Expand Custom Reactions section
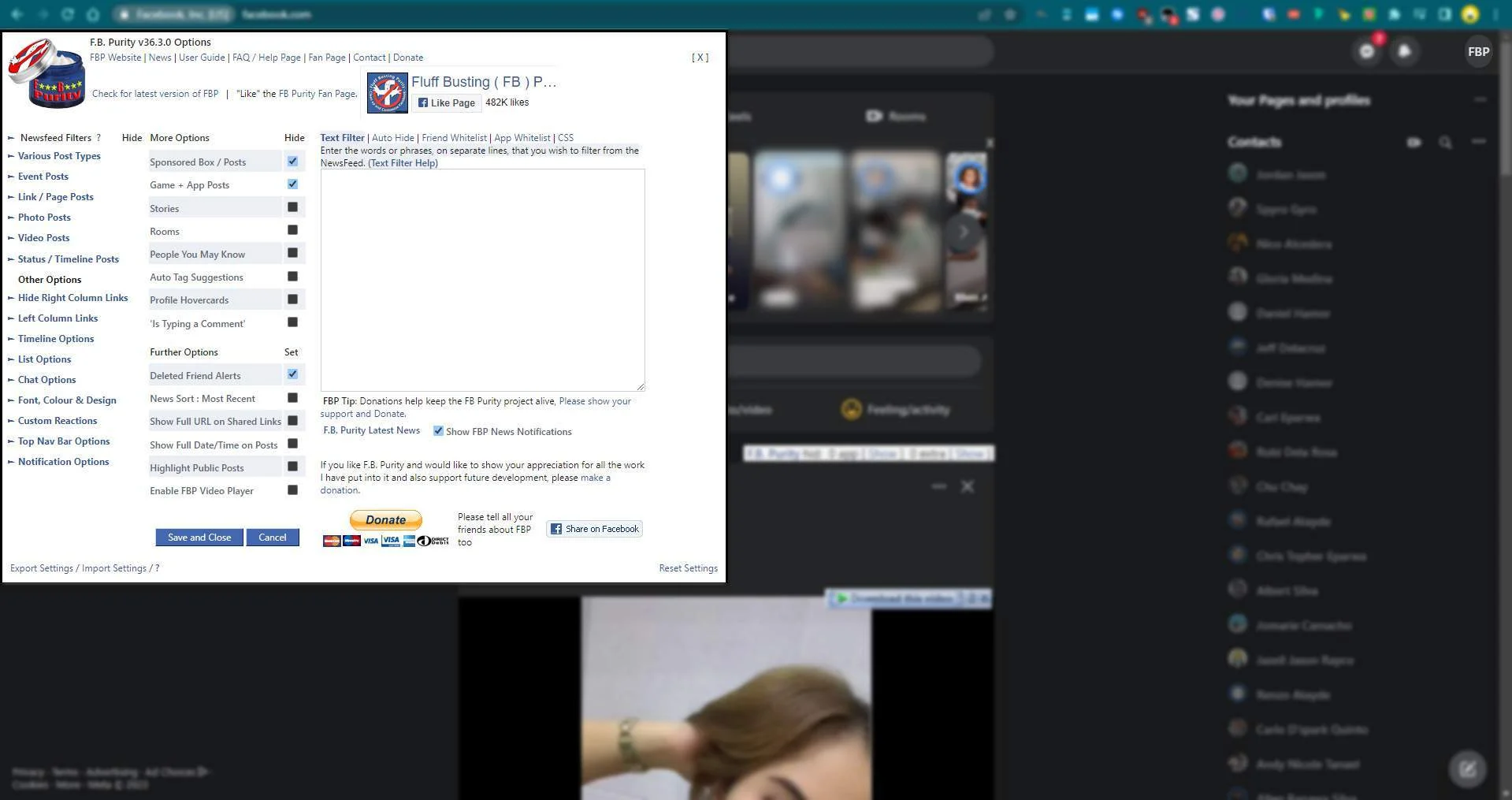The height and width of the screenshot is (800, 1512). [58, 421]
